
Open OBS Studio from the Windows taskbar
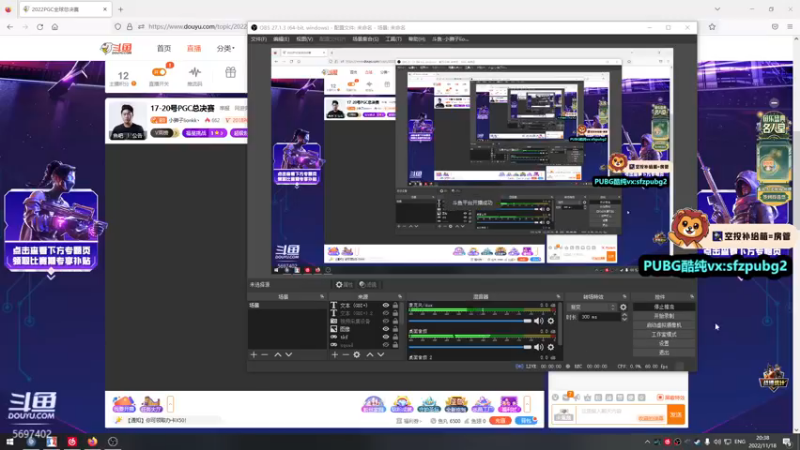pos(113,441)
